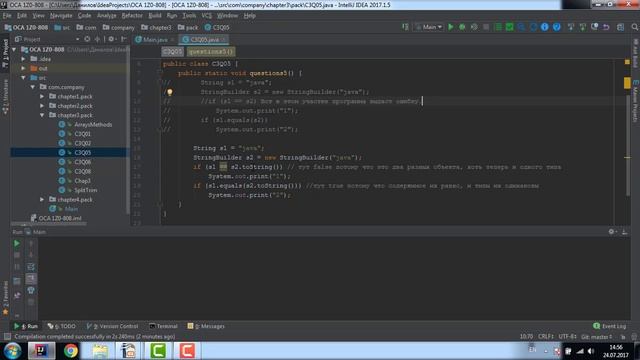The image size is (640, 360).
Task: Open the File menu
Action: point(7,16)
